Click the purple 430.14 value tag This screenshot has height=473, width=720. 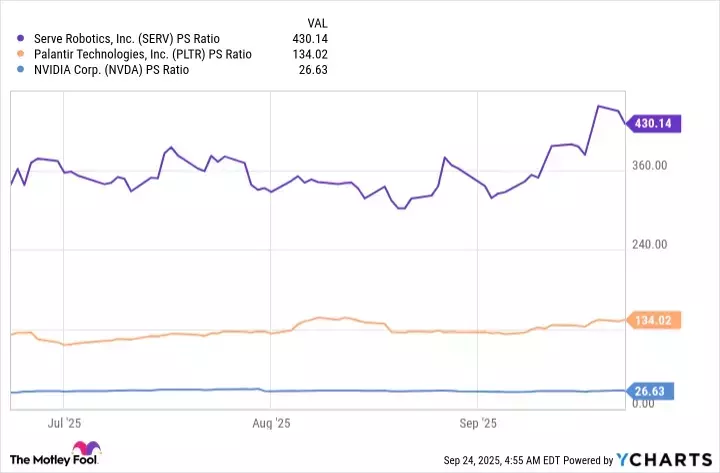click(654, 123)
